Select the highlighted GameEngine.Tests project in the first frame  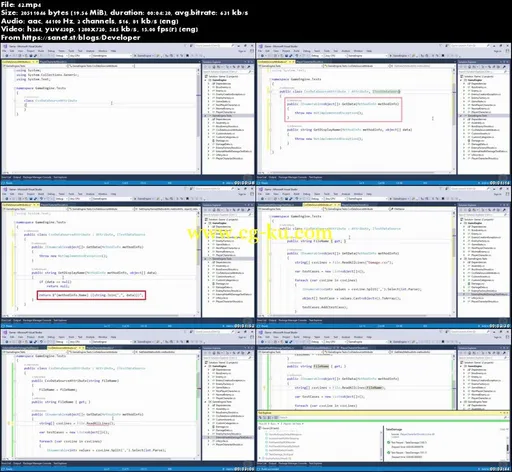tap(228, 116)
